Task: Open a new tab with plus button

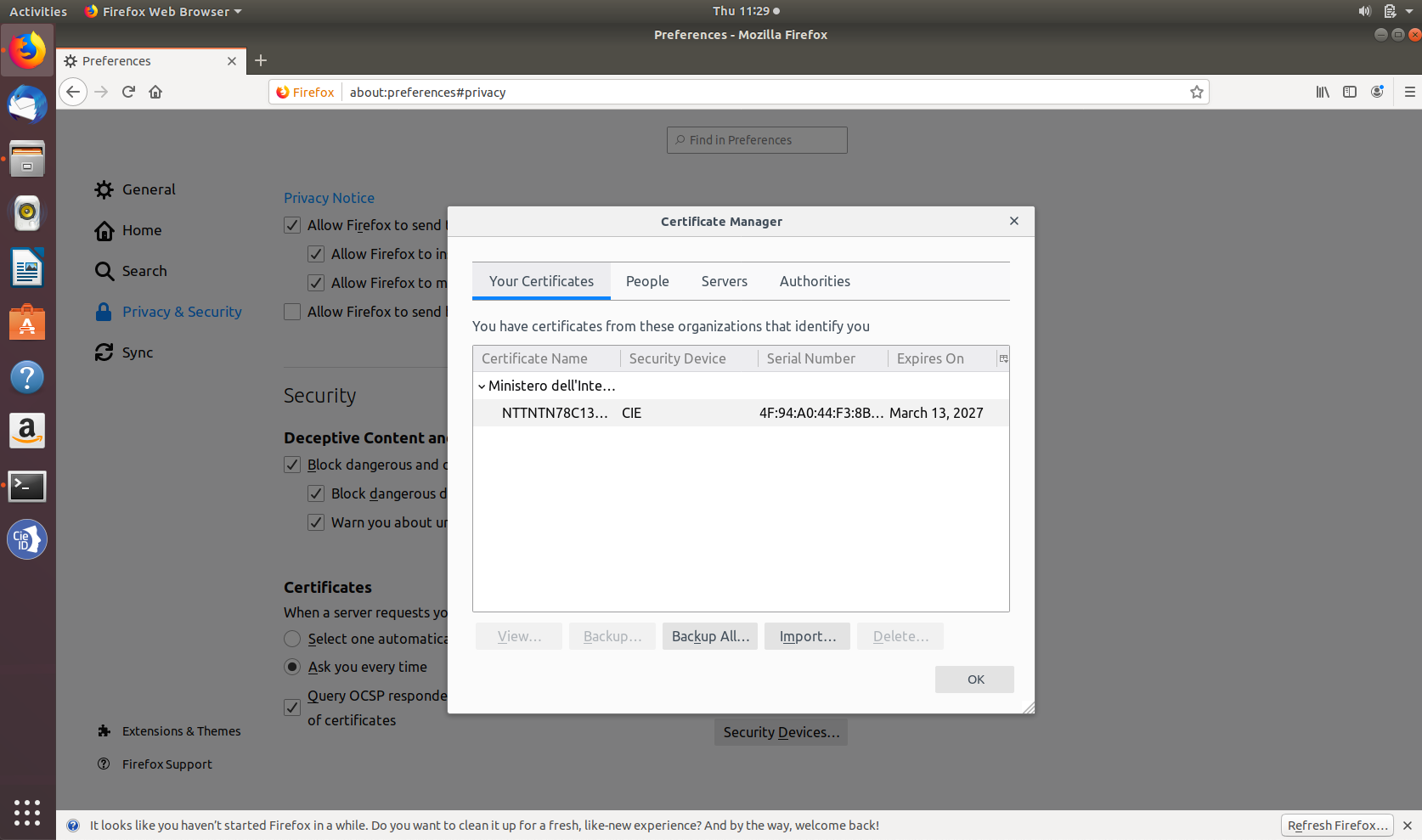Action: point(261,60)
